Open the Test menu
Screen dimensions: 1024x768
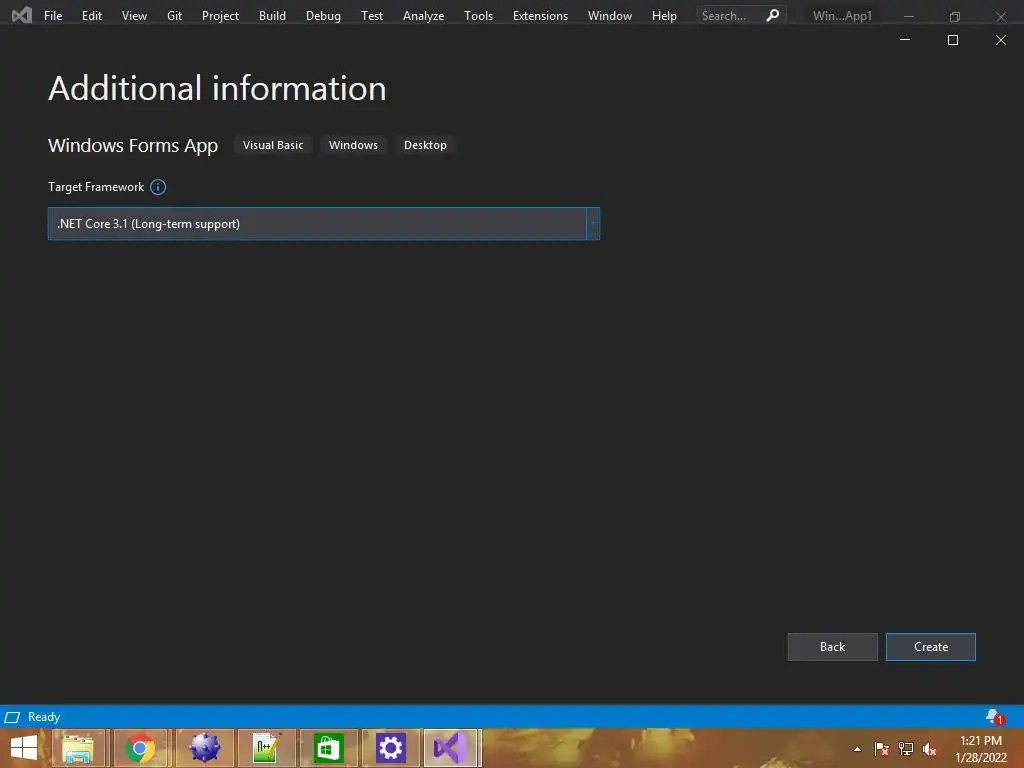point(372,16)
